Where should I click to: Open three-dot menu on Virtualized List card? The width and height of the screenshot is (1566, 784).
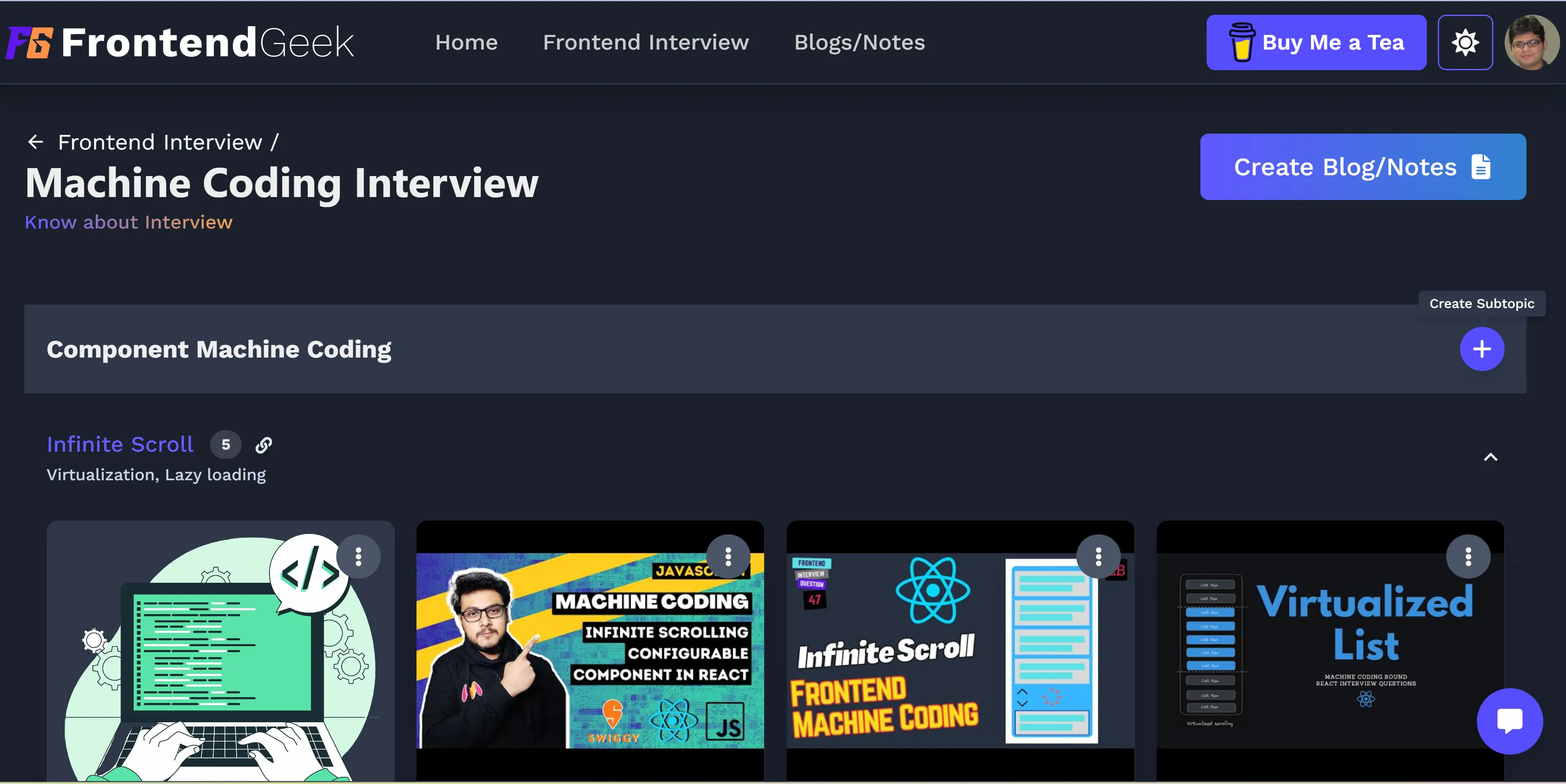coord(1468,556)
